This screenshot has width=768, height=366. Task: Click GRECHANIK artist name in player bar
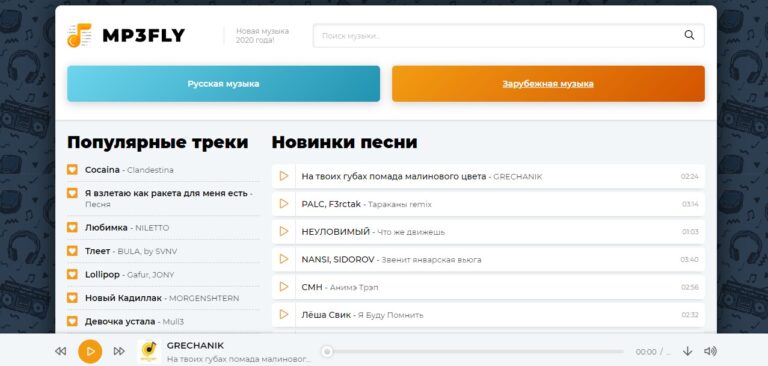click(195, 345)
